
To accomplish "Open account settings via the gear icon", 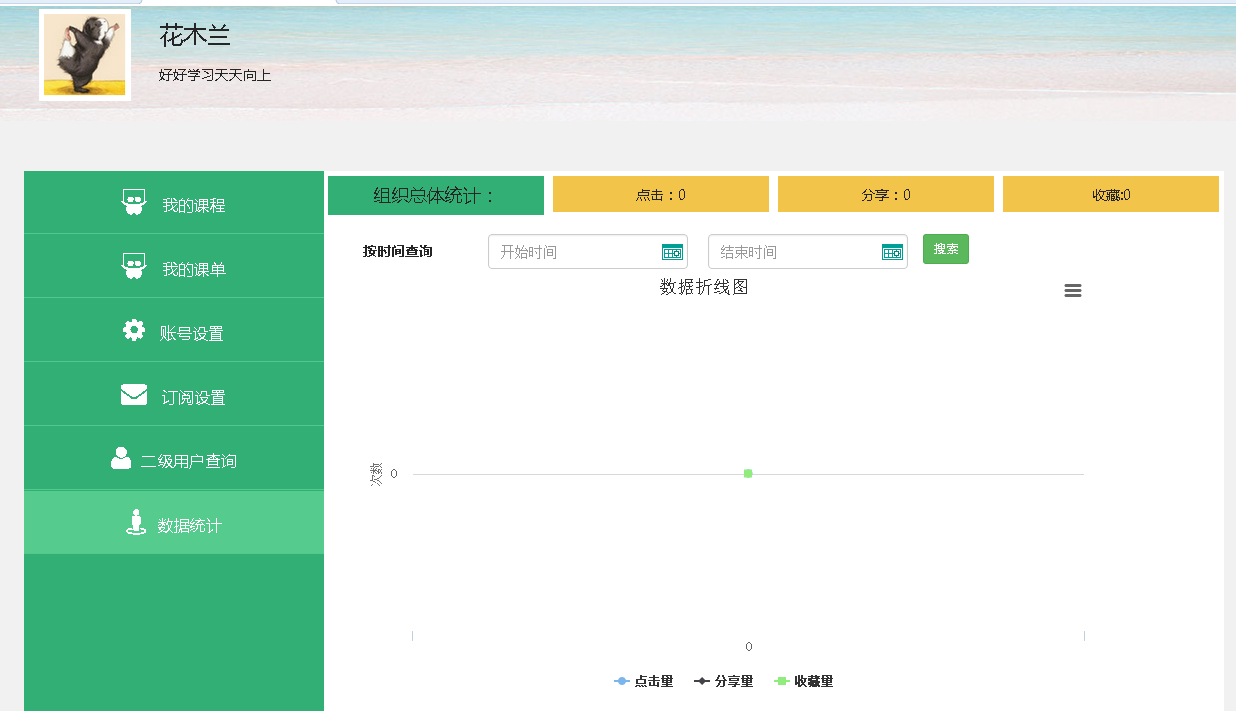I will [x=135, y=329].
